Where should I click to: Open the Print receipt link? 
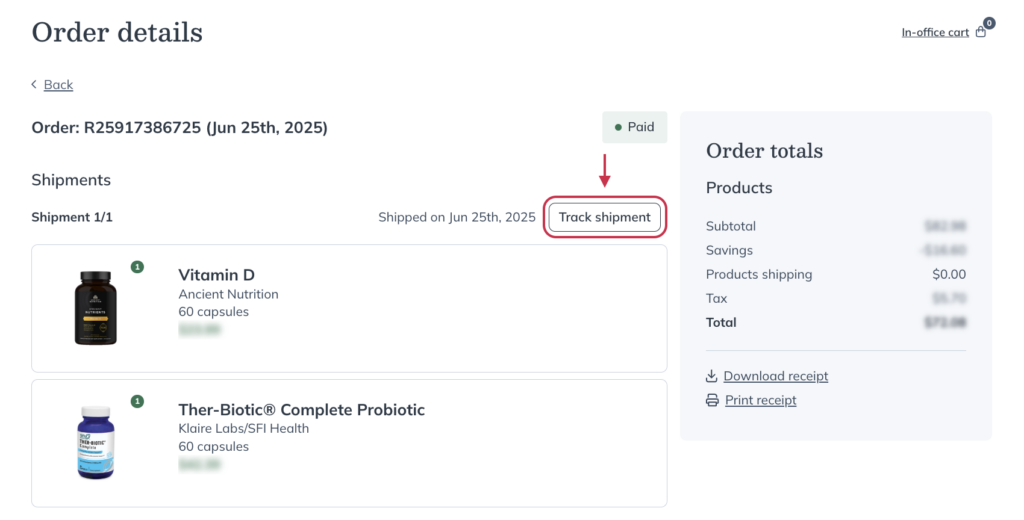[x=760, y=400]
